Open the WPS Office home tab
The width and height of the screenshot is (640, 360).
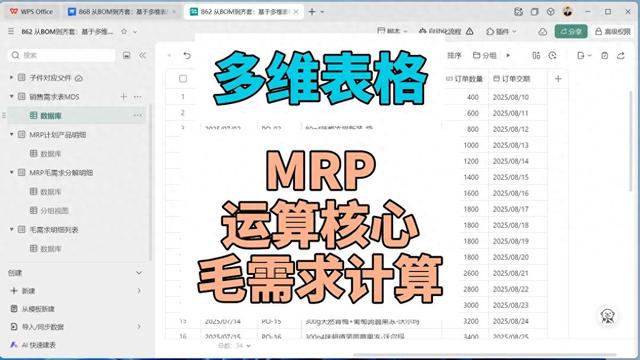pos(31,12)
